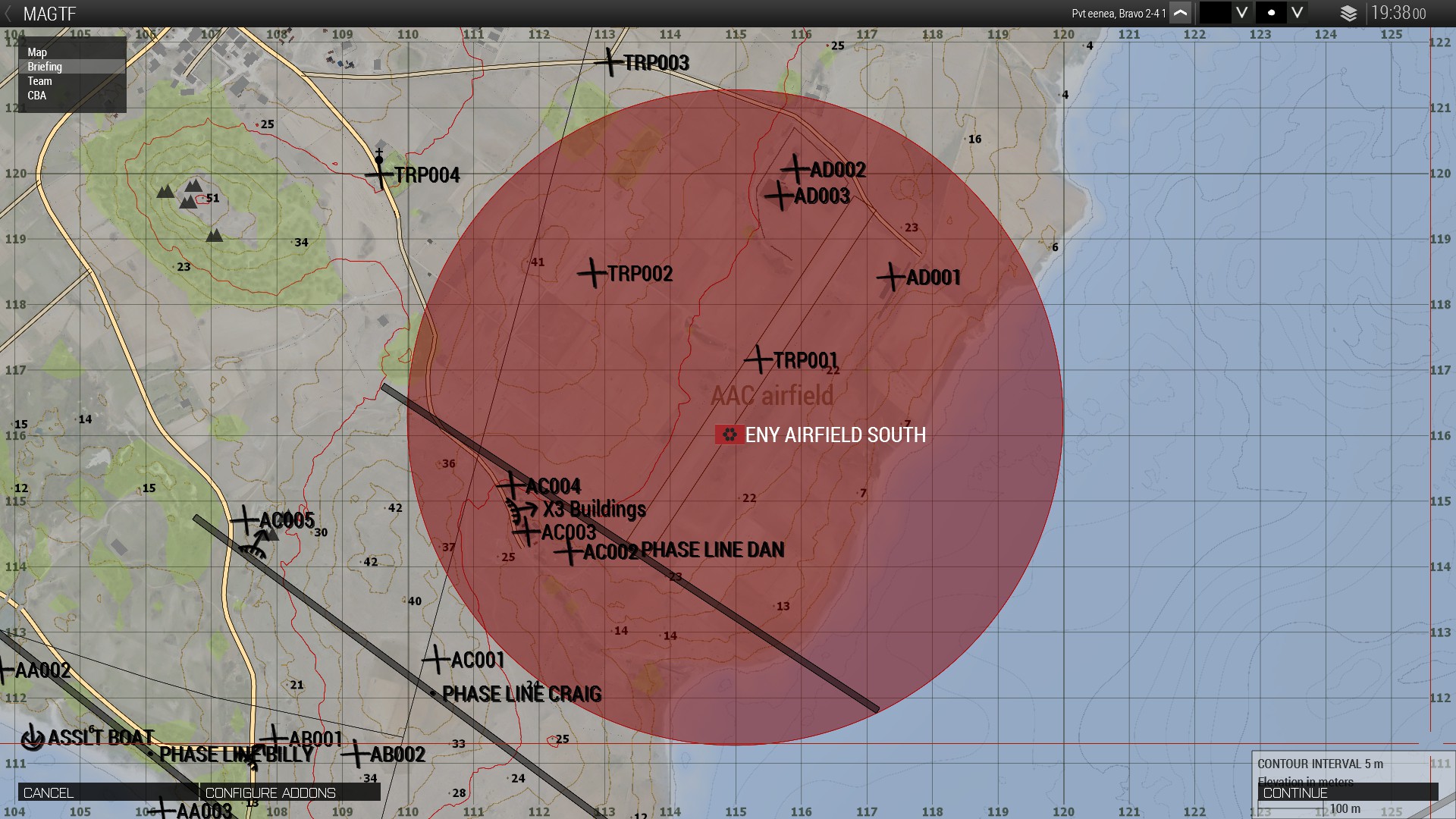Collapse the player name panel chevron

click(1180, 13)
